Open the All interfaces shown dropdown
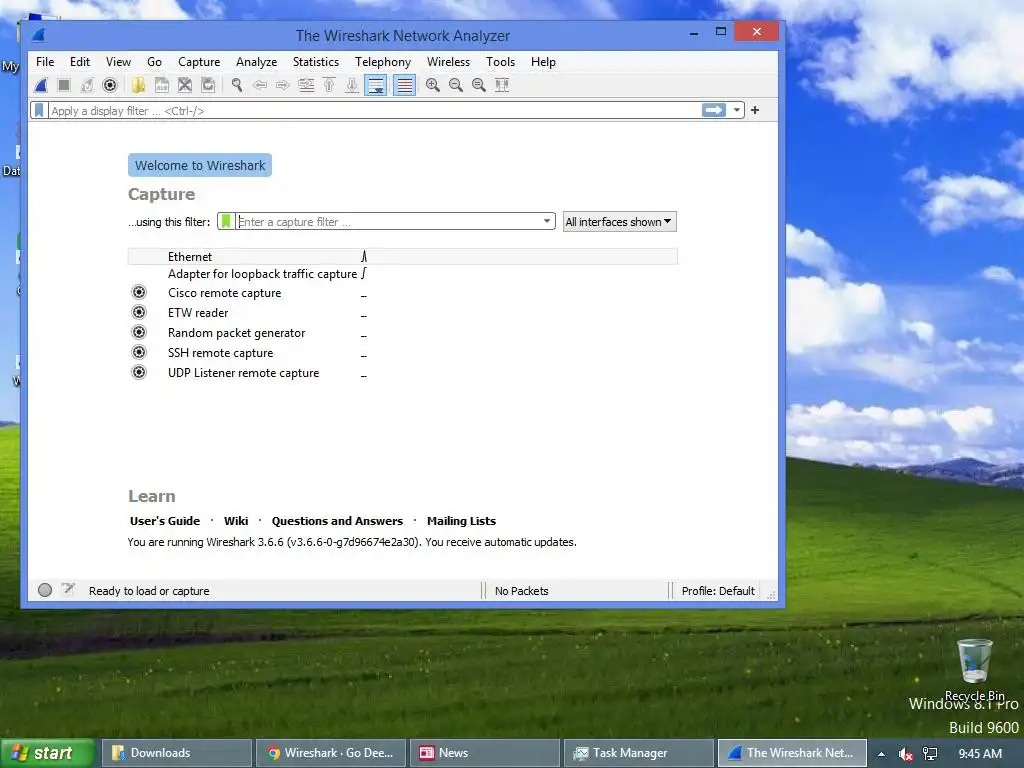This screenshot has width=1024, height=768. click(619, 222)
